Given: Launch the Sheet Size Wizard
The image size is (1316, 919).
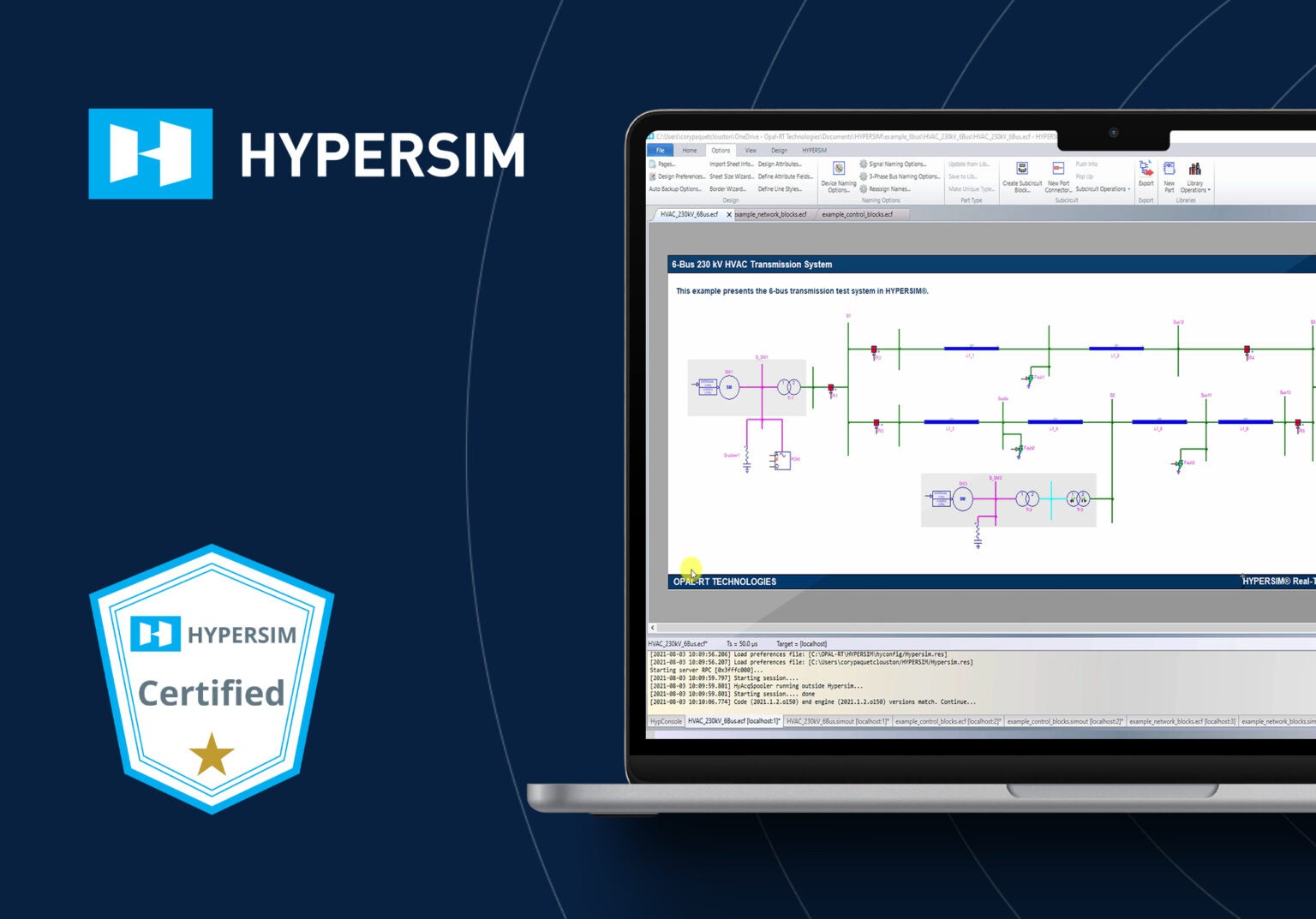Looking at the screenshot, I should (x=731, y=176).
